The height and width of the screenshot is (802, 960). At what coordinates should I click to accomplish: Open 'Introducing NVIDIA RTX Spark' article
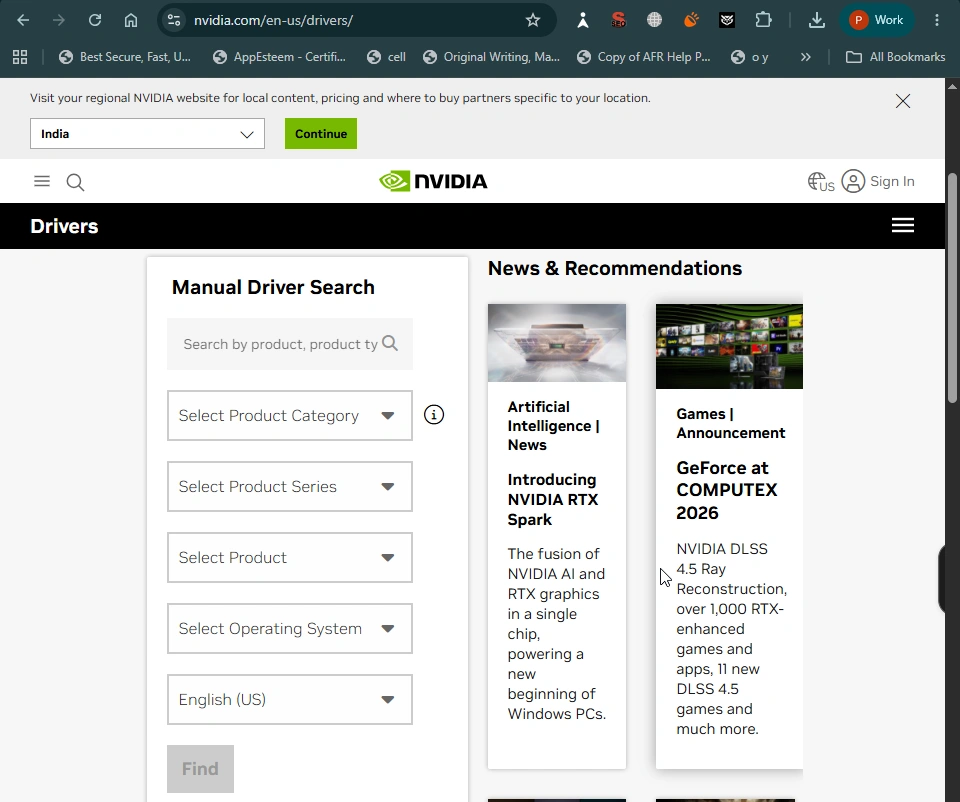[552, 500]
